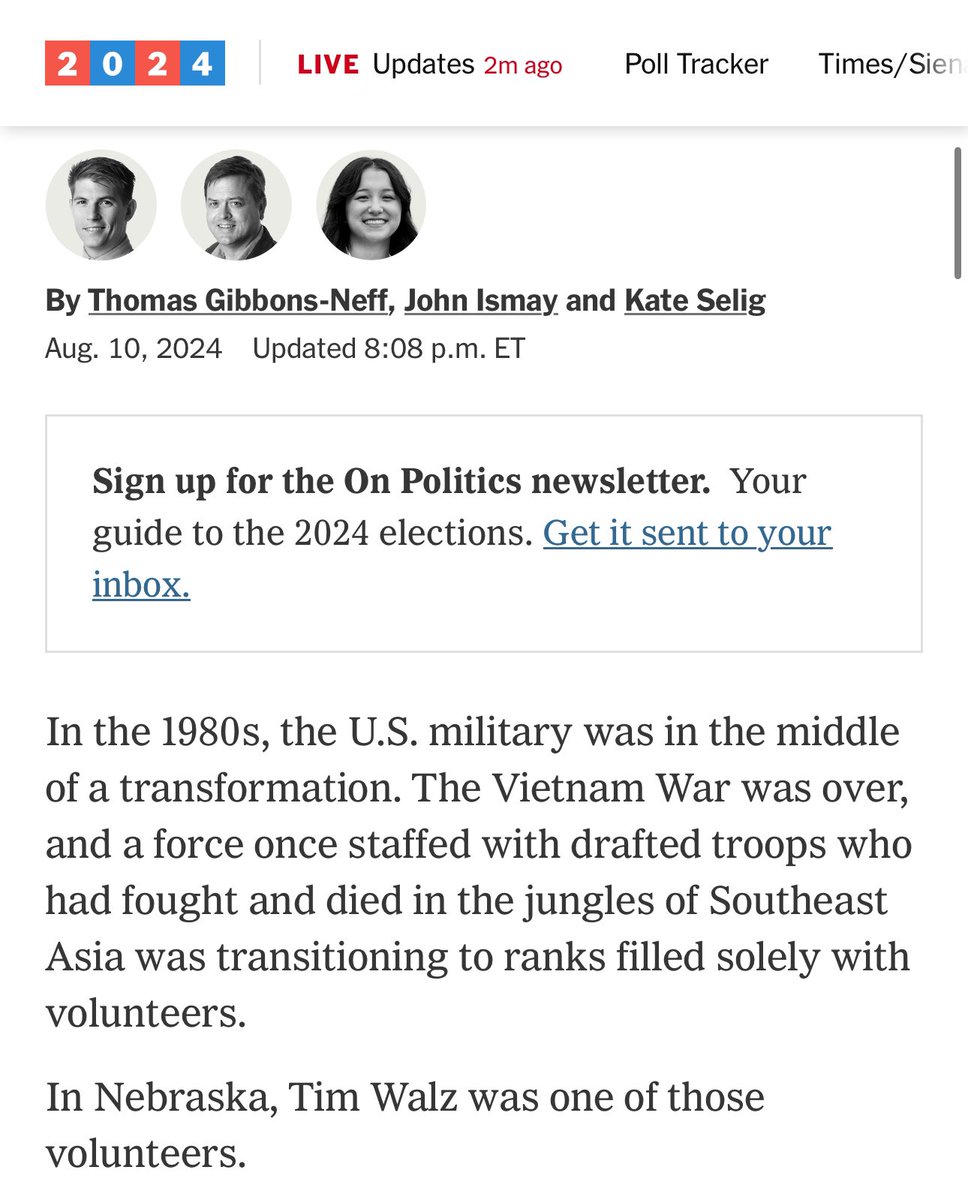Click "Get it sent to your" link

(687, 533)
